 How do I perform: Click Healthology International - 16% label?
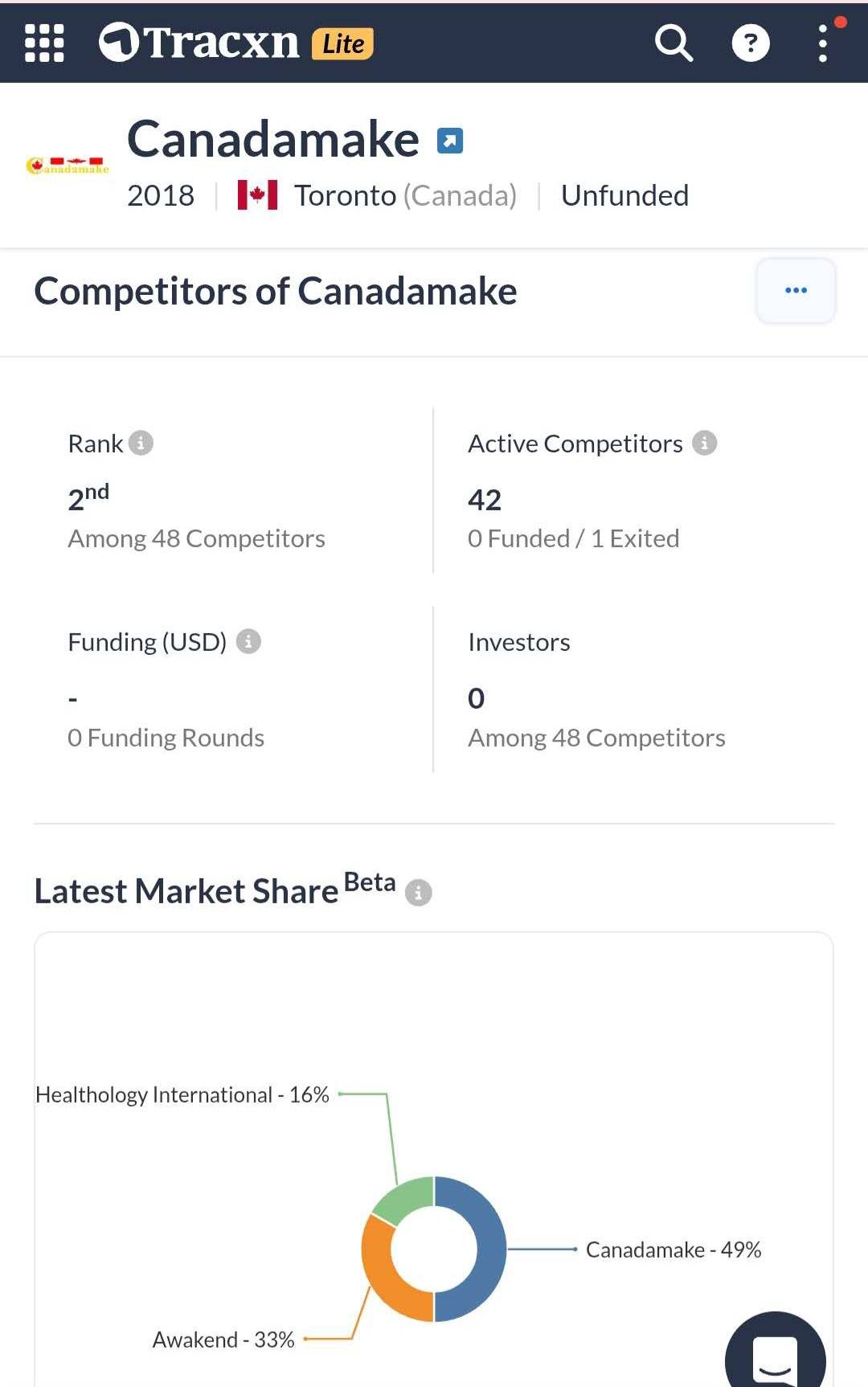point(182,1094)
